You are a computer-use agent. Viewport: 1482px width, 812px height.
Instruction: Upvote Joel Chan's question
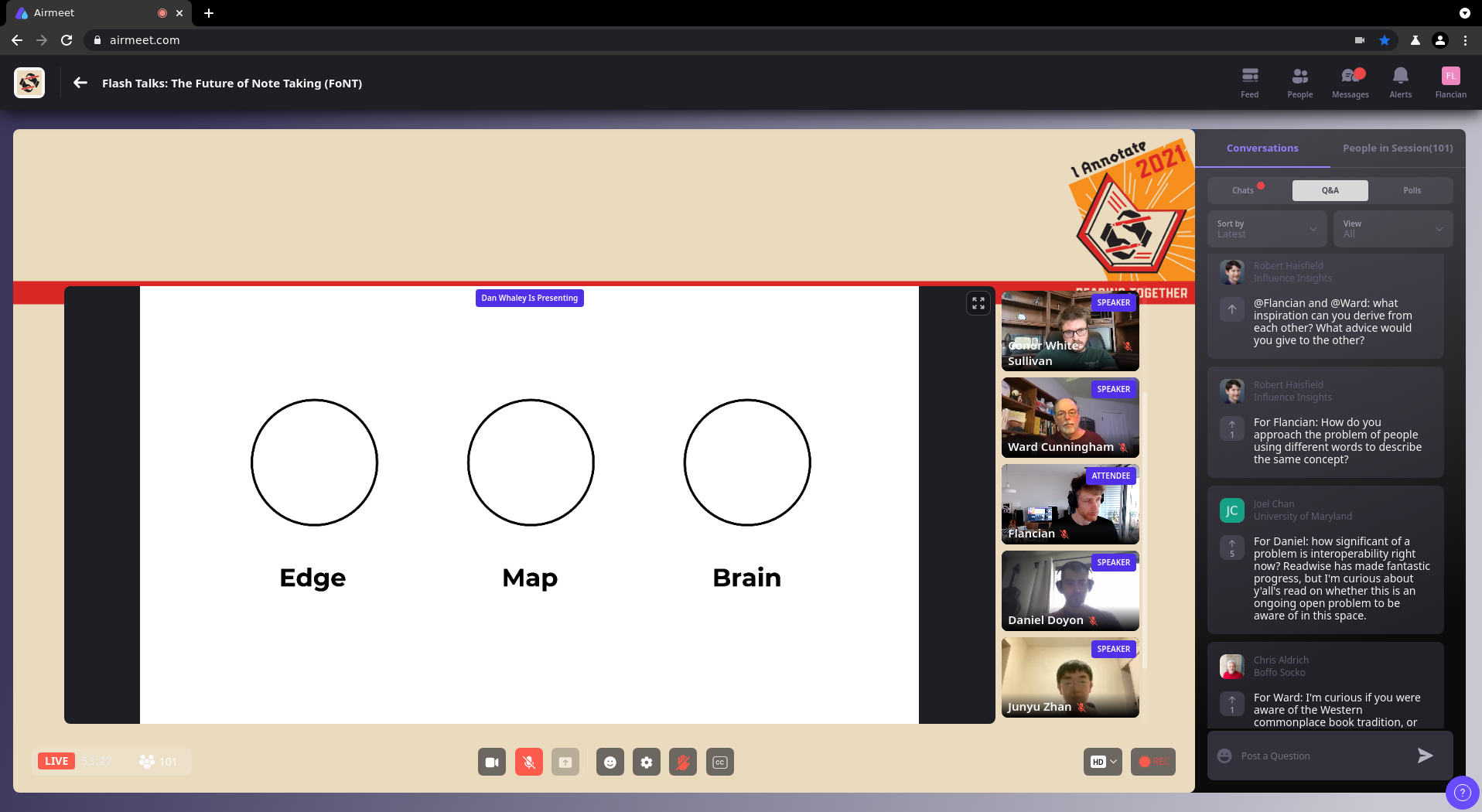click(x=1232, y=548)
